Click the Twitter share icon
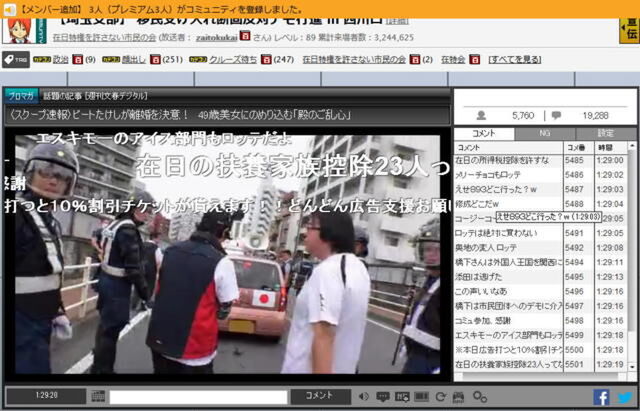 pos(625,396)
